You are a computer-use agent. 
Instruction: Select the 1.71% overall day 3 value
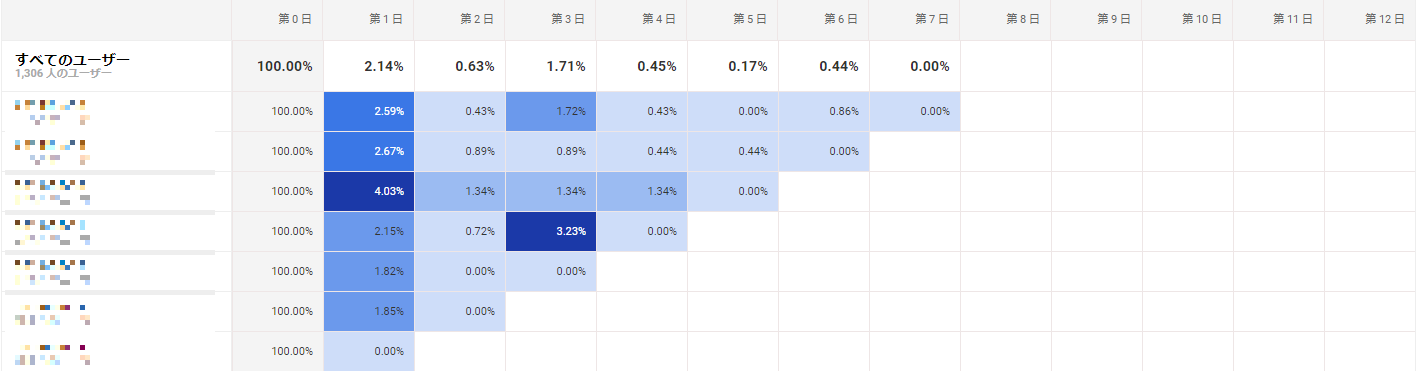pyautogui.click(x=566, y=66)
